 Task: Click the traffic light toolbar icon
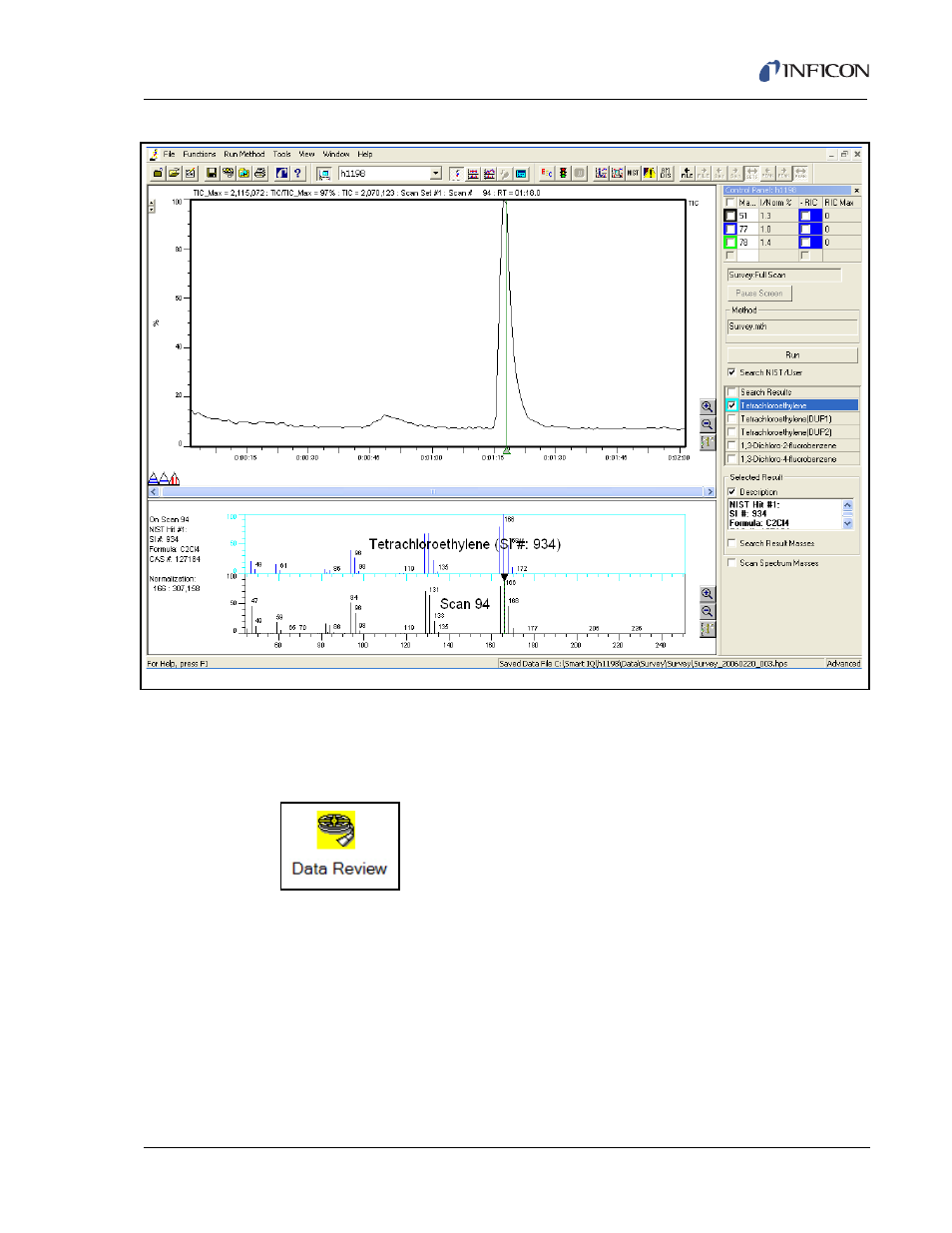coord(564,174)
